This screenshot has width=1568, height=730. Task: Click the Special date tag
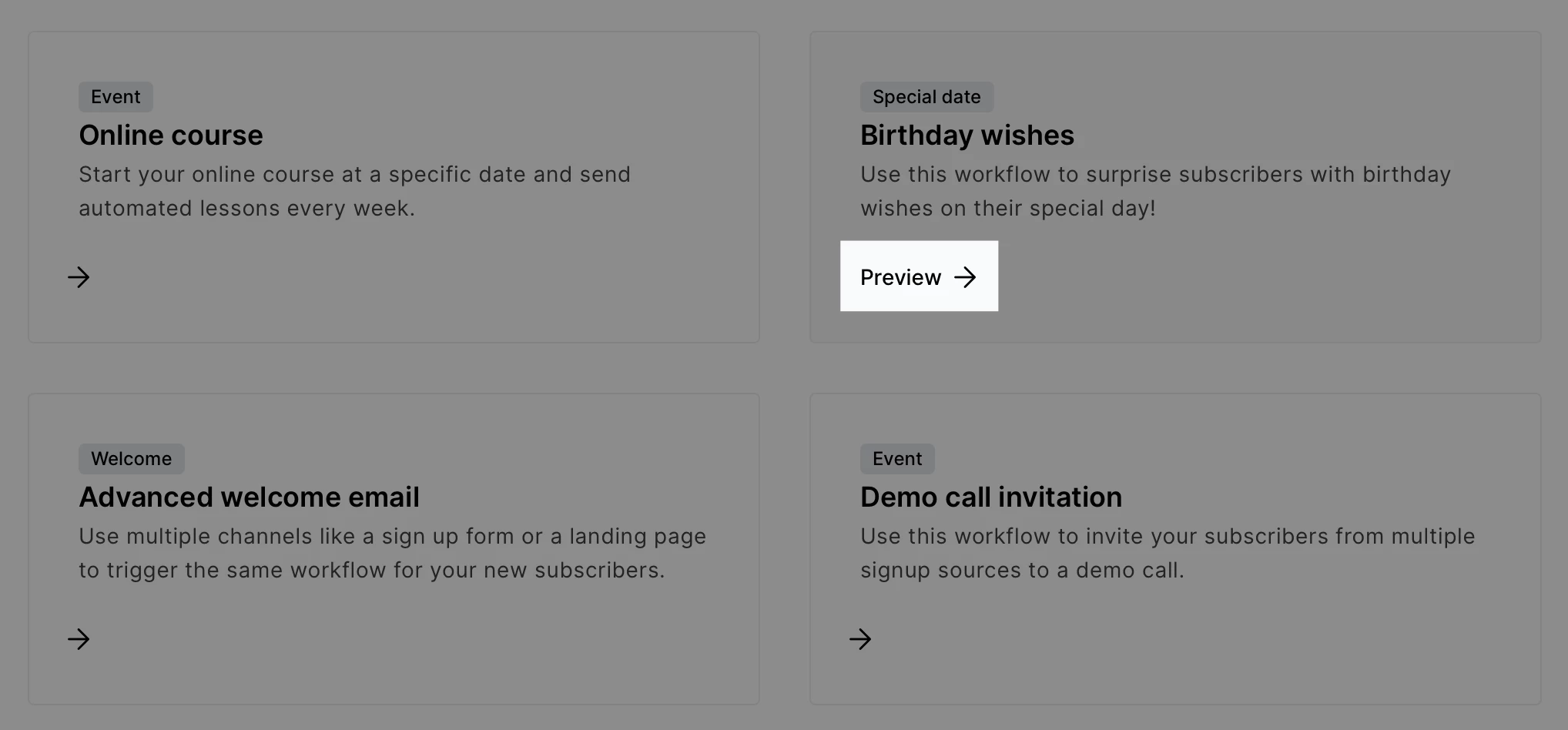pos(926,97)
